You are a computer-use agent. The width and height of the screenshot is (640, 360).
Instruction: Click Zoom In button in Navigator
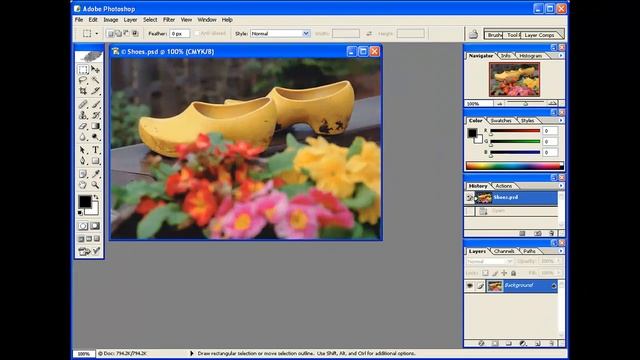click(552, 104)
